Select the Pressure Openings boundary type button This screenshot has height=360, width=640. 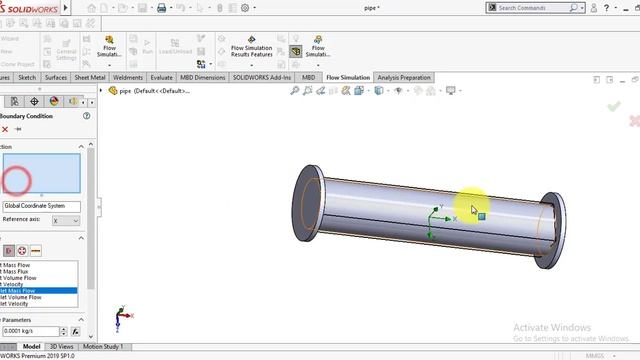(x=22, y=251)
